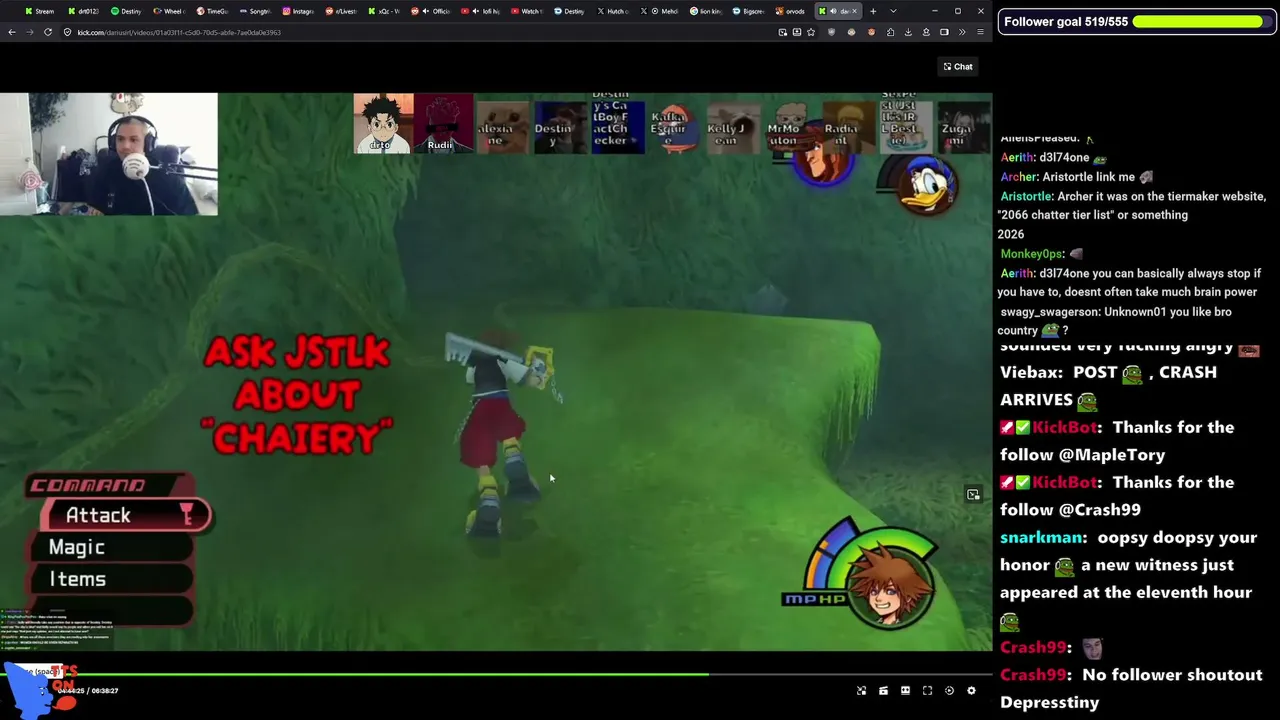Click the Monkey0ps username in chat
This screenshot has height=720, width=1280.
(1031, 254)
